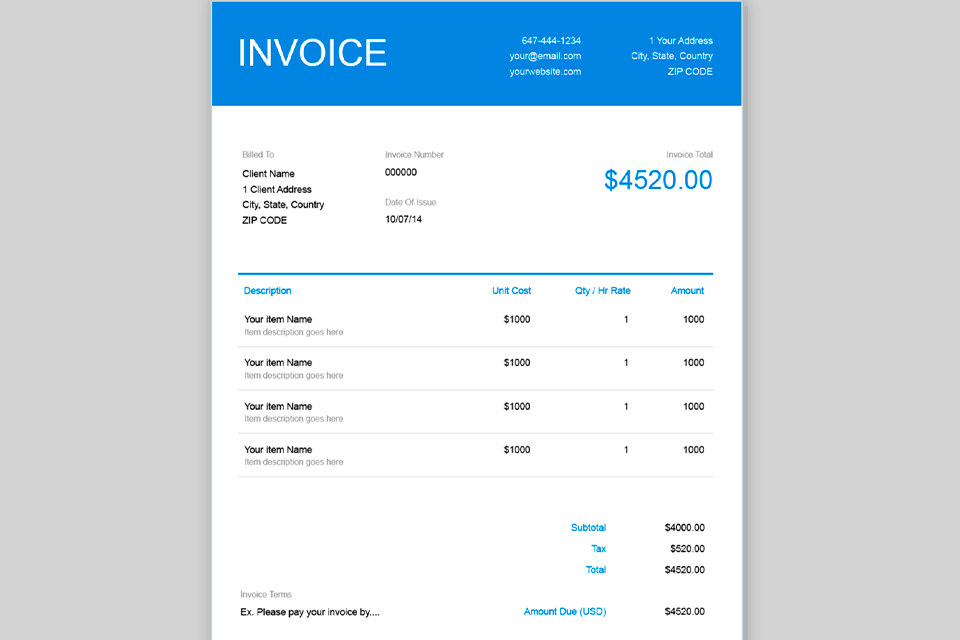Click the 'Date Of Issue' label
Screen dimensions: 960x640
(x=410, y=202)
